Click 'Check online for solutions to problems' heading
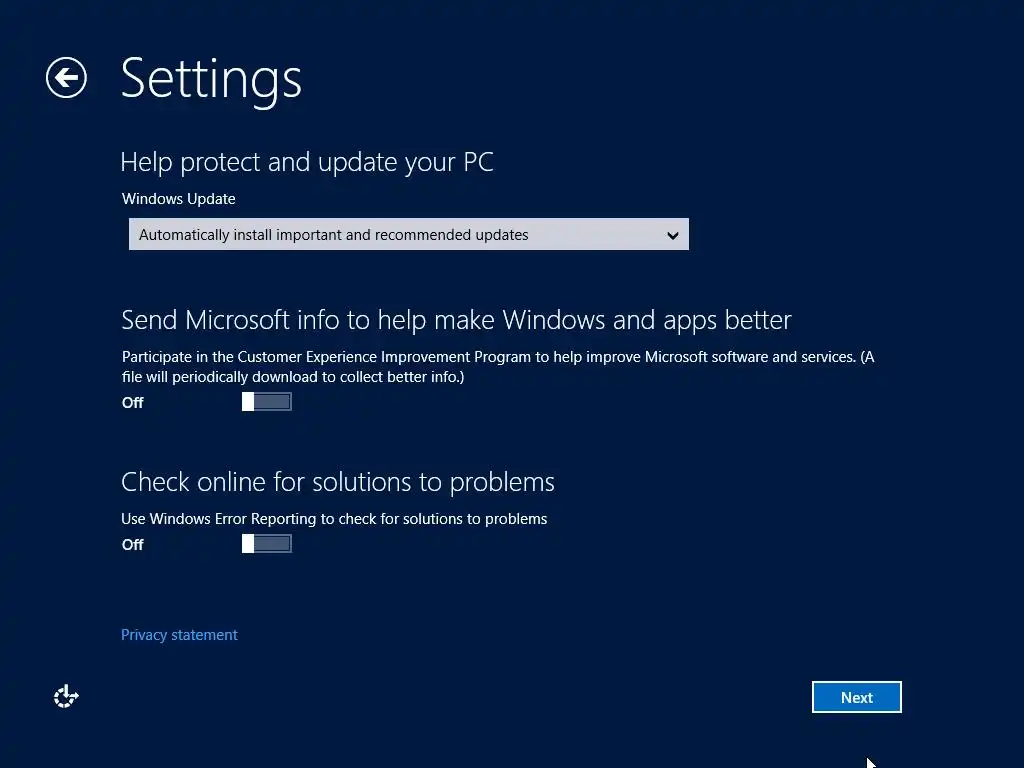 pyautogui.click(x=338, y=482)
